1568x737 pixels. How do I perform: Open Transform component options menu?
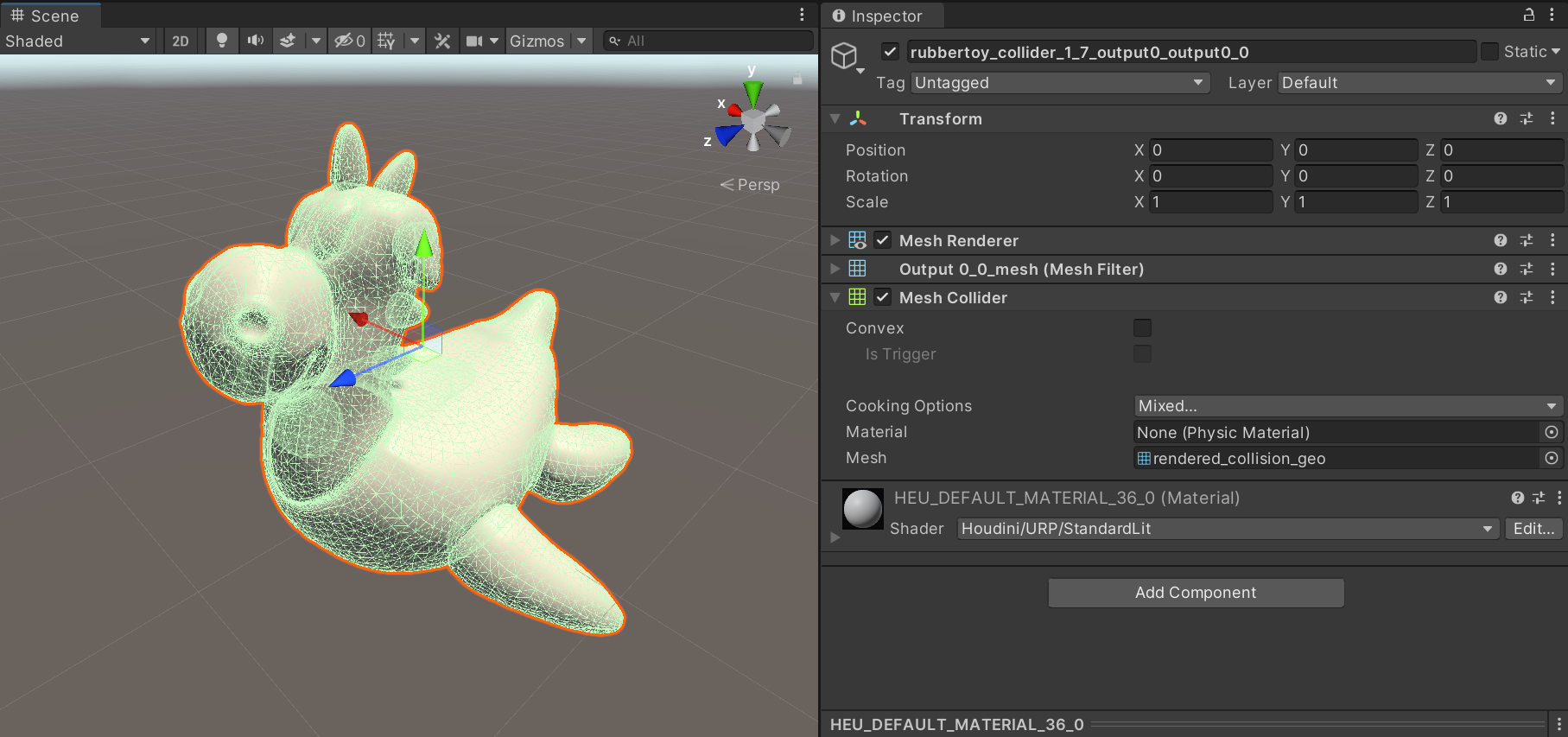coord(1552,119)
